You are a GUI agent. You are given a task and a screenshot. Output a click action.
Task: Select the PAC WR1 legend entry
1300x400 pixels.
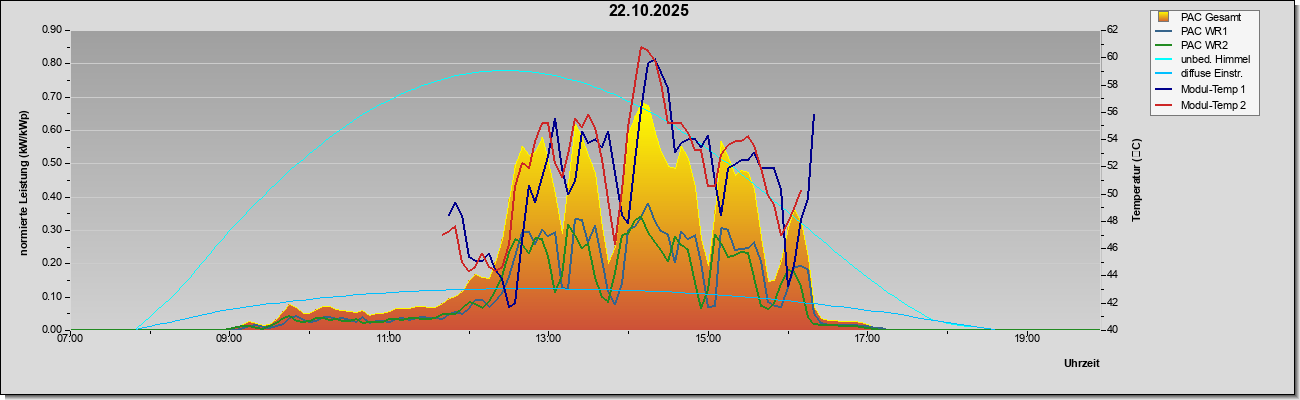coord(1205,31)
